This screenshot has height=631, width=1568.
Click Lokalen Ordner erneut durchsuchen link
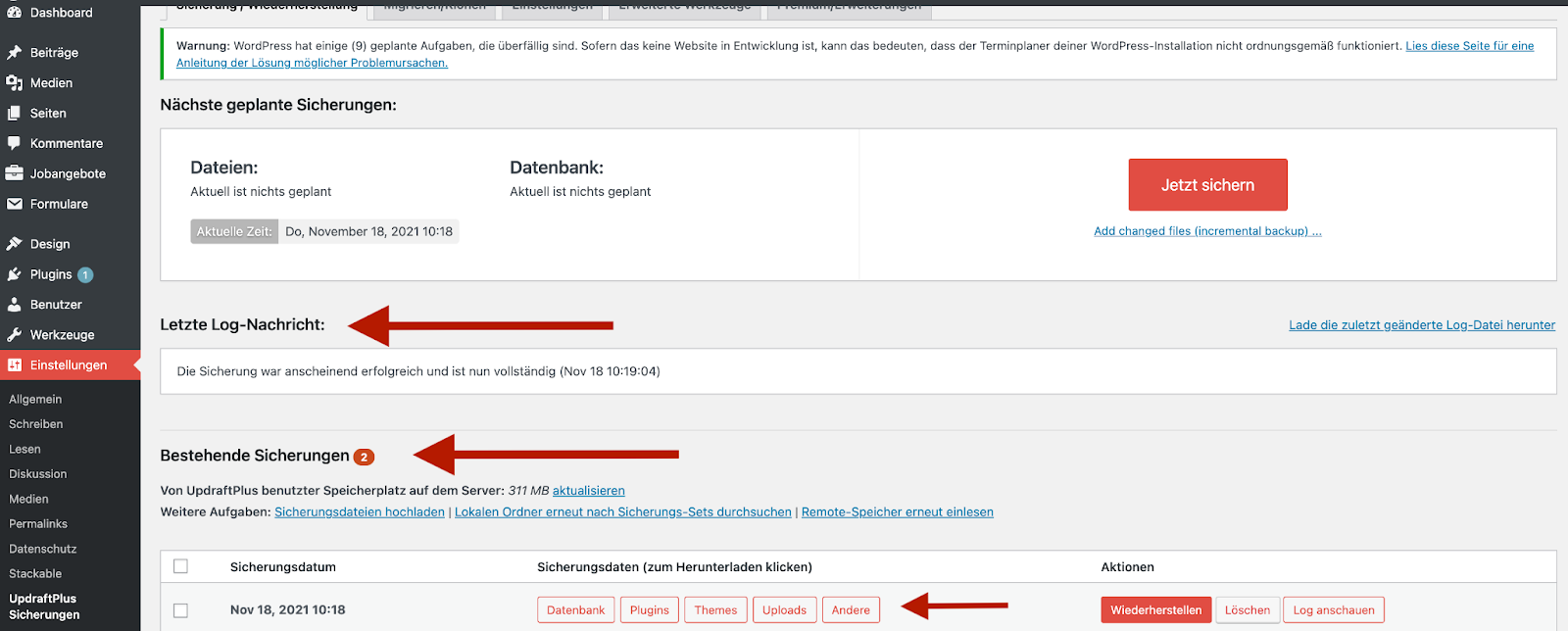(623, 512)
